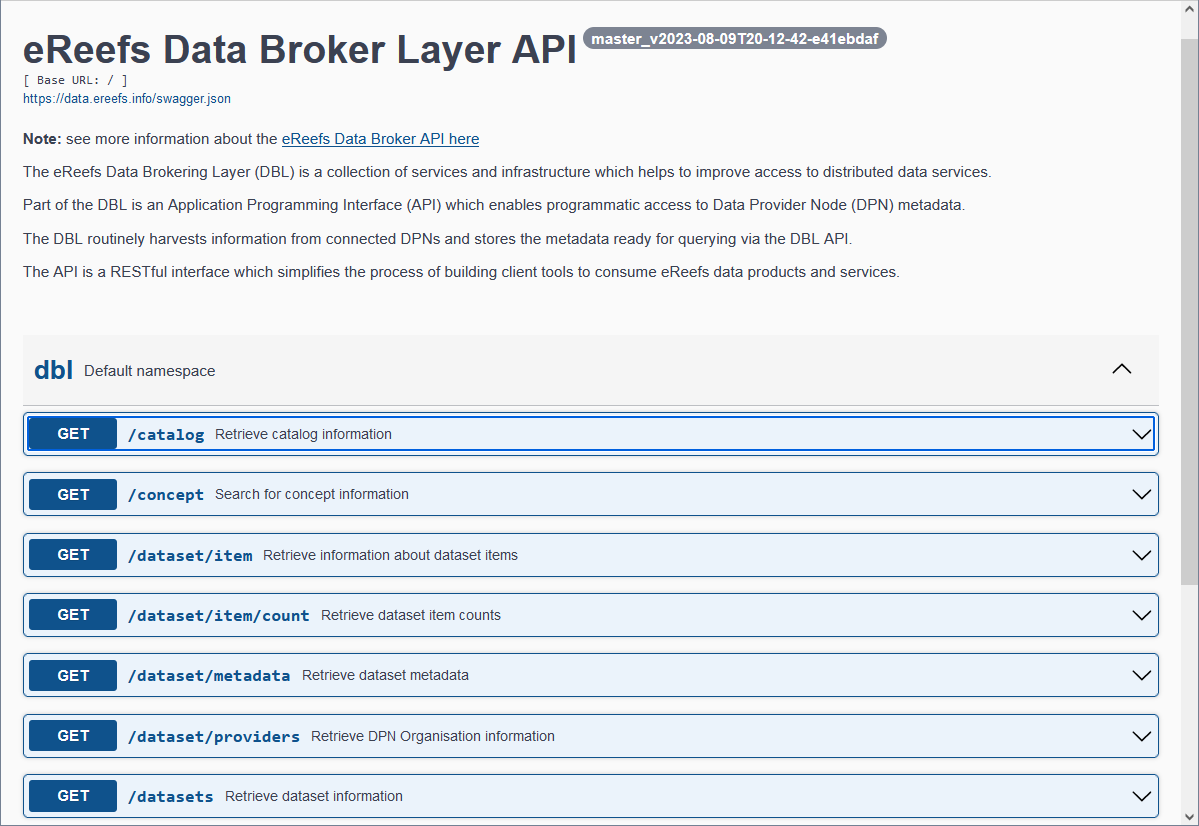
Task: Click 'Retrieve dataset metadata' description
Action: coord(385,675)
